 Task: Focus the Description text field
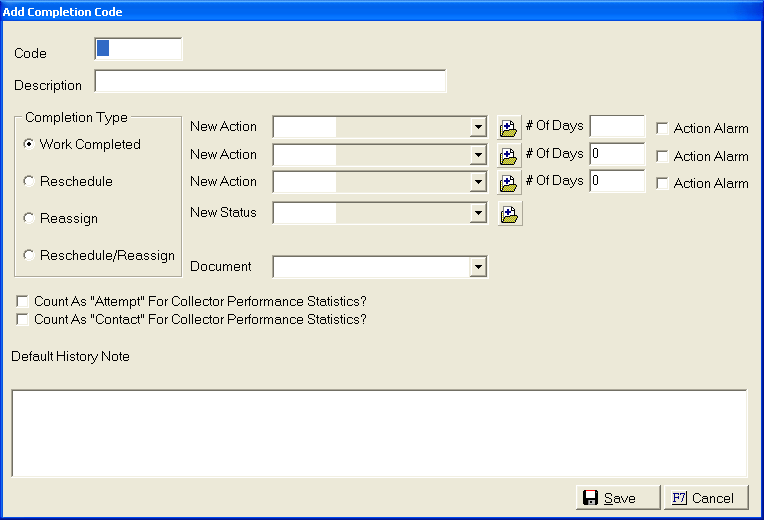[x=270, y=81]
